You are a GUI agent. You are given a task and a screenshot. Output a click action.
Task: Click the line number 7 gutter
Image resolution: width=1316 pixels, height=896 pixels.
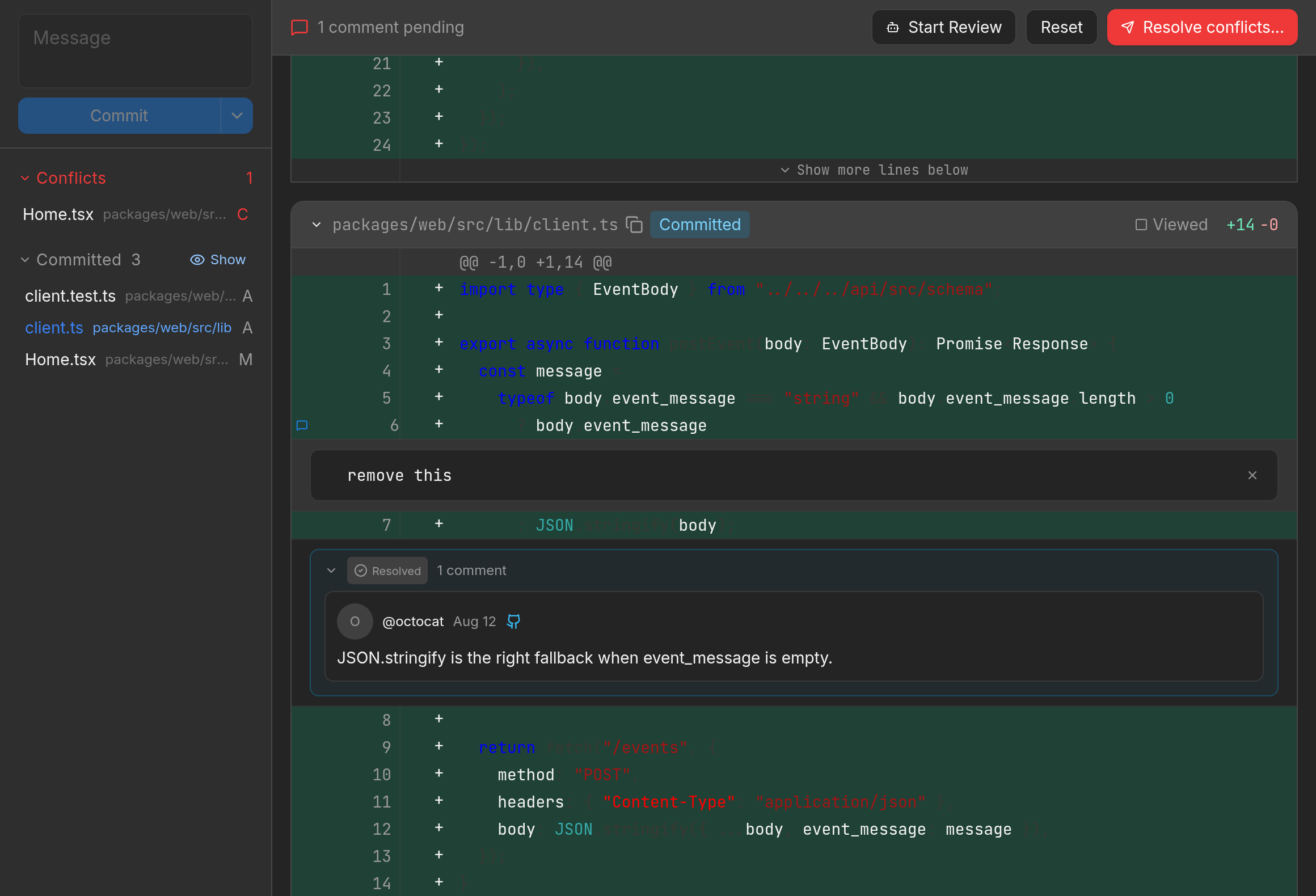click(x=386, y=525)
